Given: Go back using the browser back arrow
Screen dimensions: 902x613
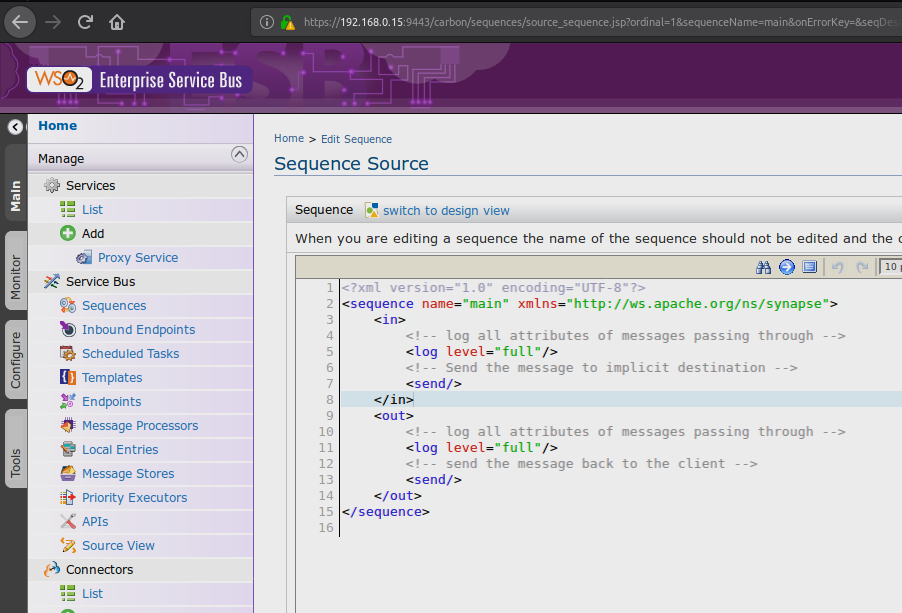Looking at the screenshot, I should click(21, 21).
